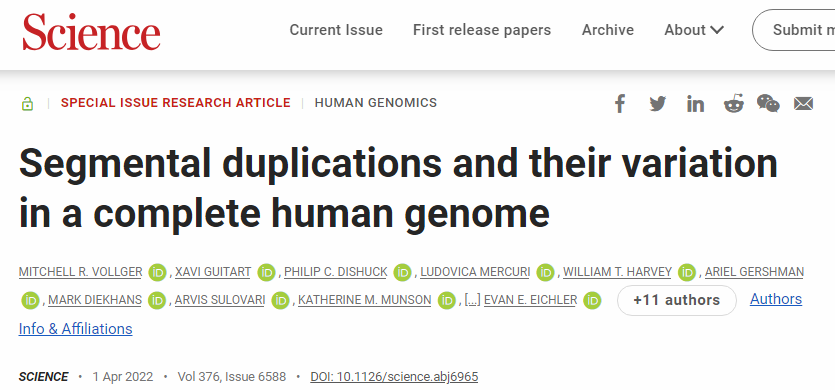The image size is (835, 390).
Task: Open WeChat share icon
Action: 768,103
